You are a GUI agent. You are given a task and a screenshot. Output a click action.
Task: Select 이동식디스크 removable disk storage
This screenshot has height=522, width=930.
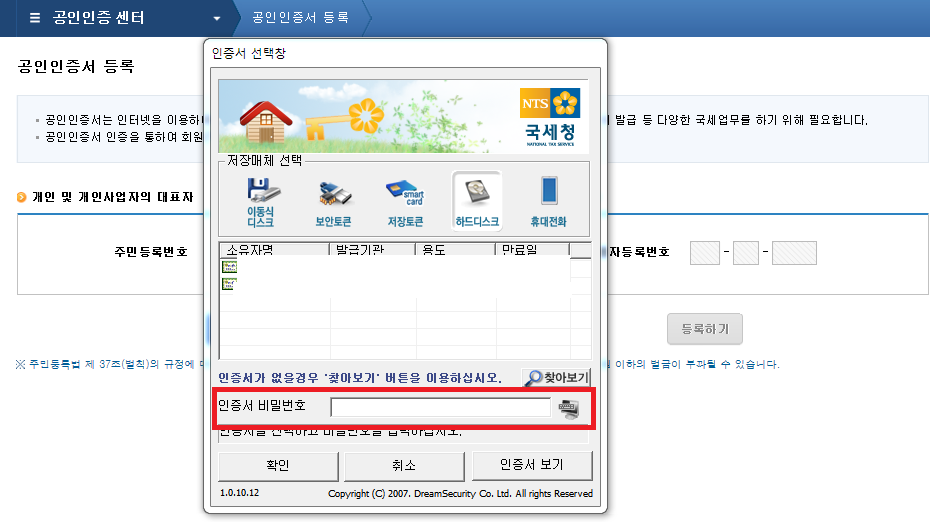click(260, 200)
